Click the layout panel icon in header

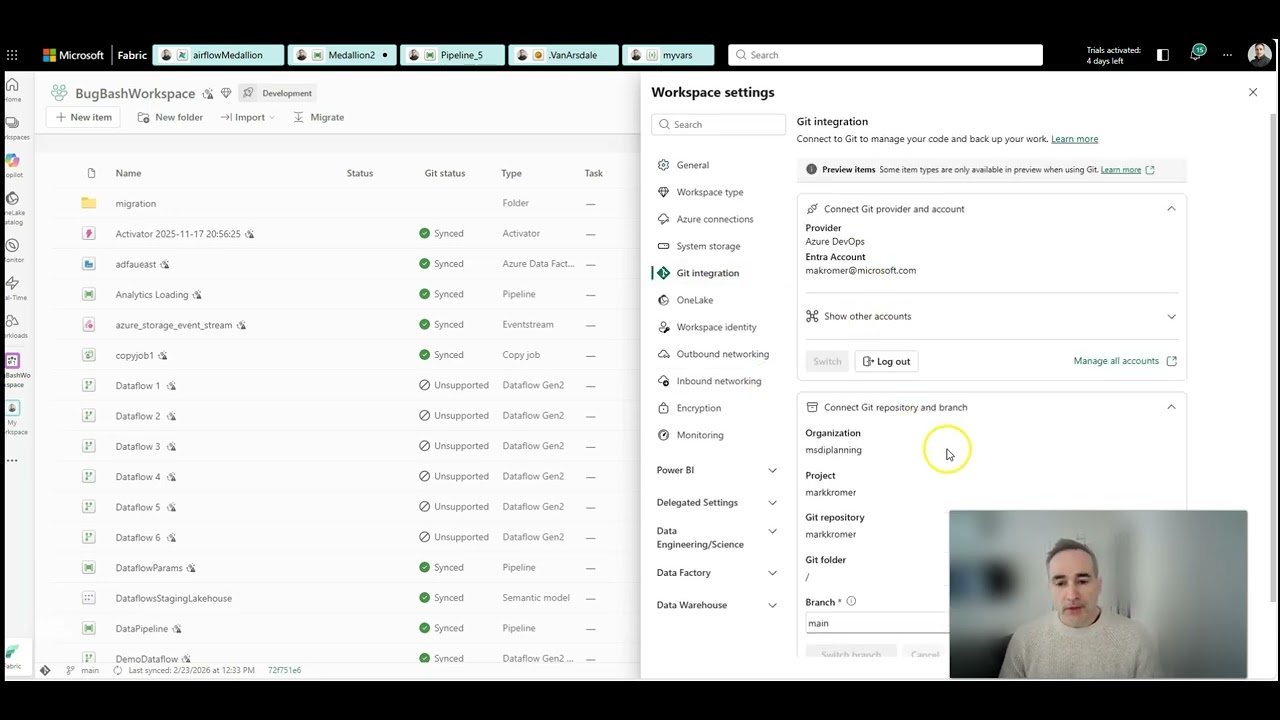pyautogui.click(x=1162, y=55)
